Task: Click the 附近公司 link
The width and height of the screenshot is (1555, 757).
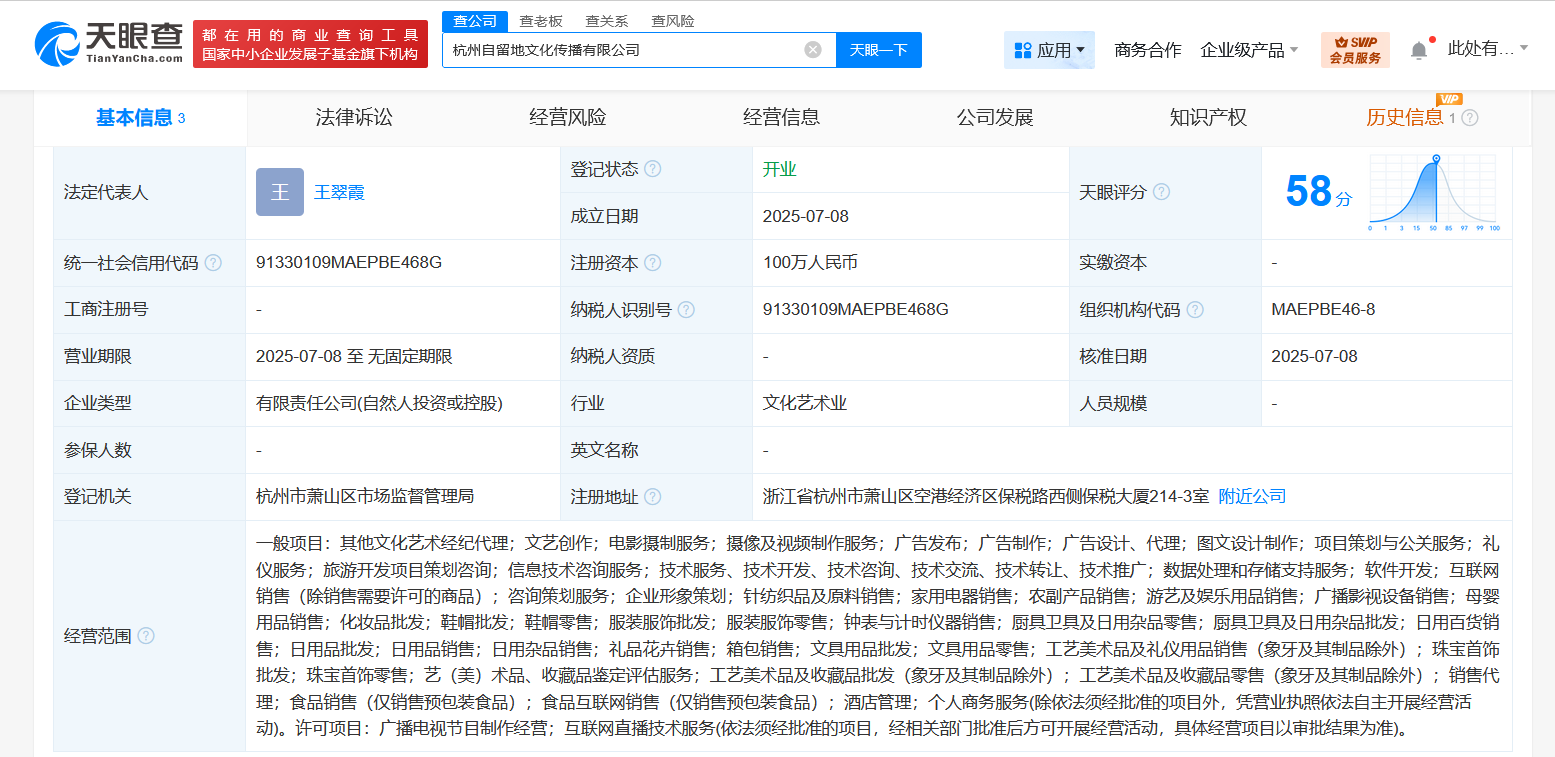Action: [1252, 497]
